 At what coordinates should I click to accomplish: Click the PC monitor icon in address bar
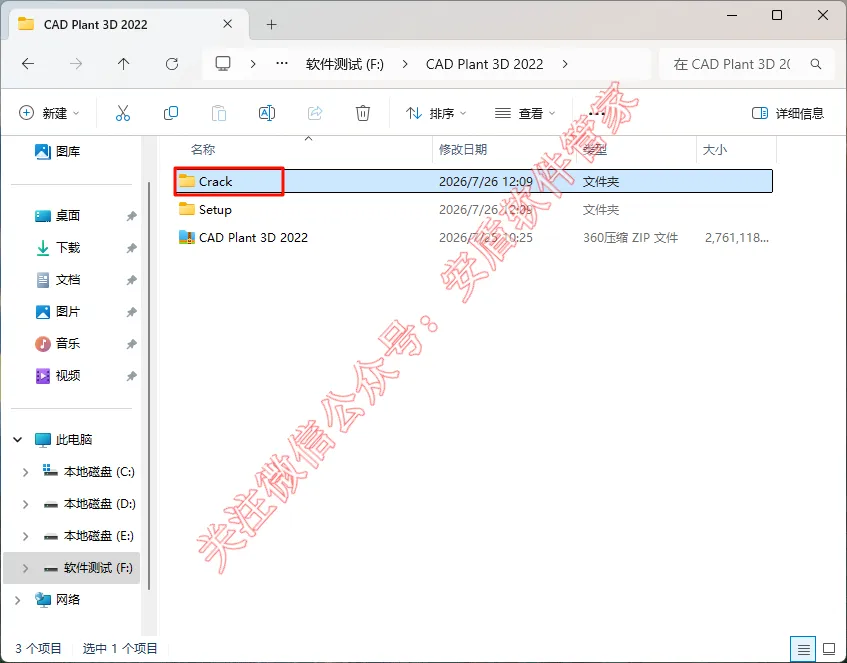(223, 64)
